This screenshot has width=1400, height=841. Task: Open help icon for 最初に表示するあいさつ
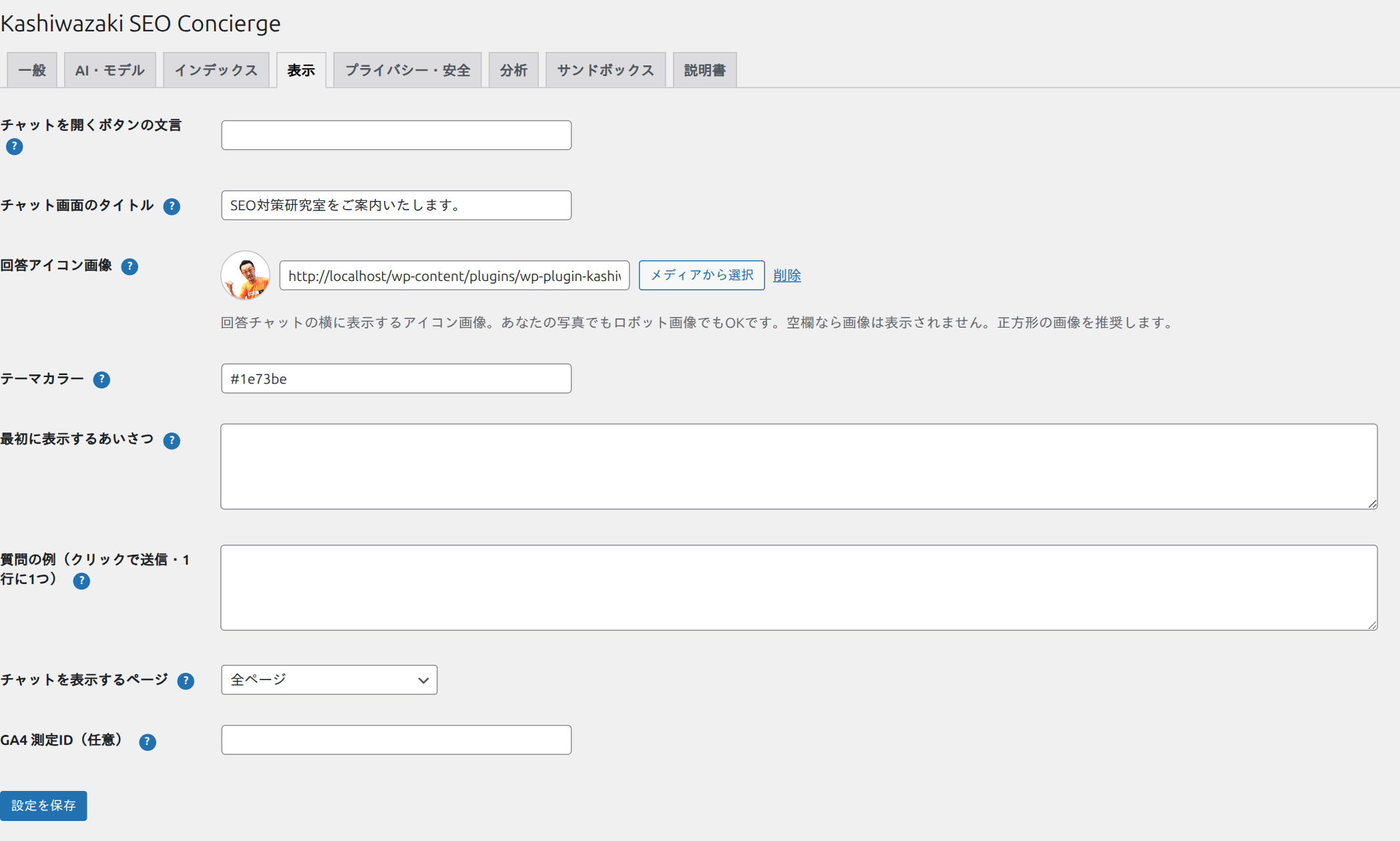pyautogui.click(x=172, y=441)
